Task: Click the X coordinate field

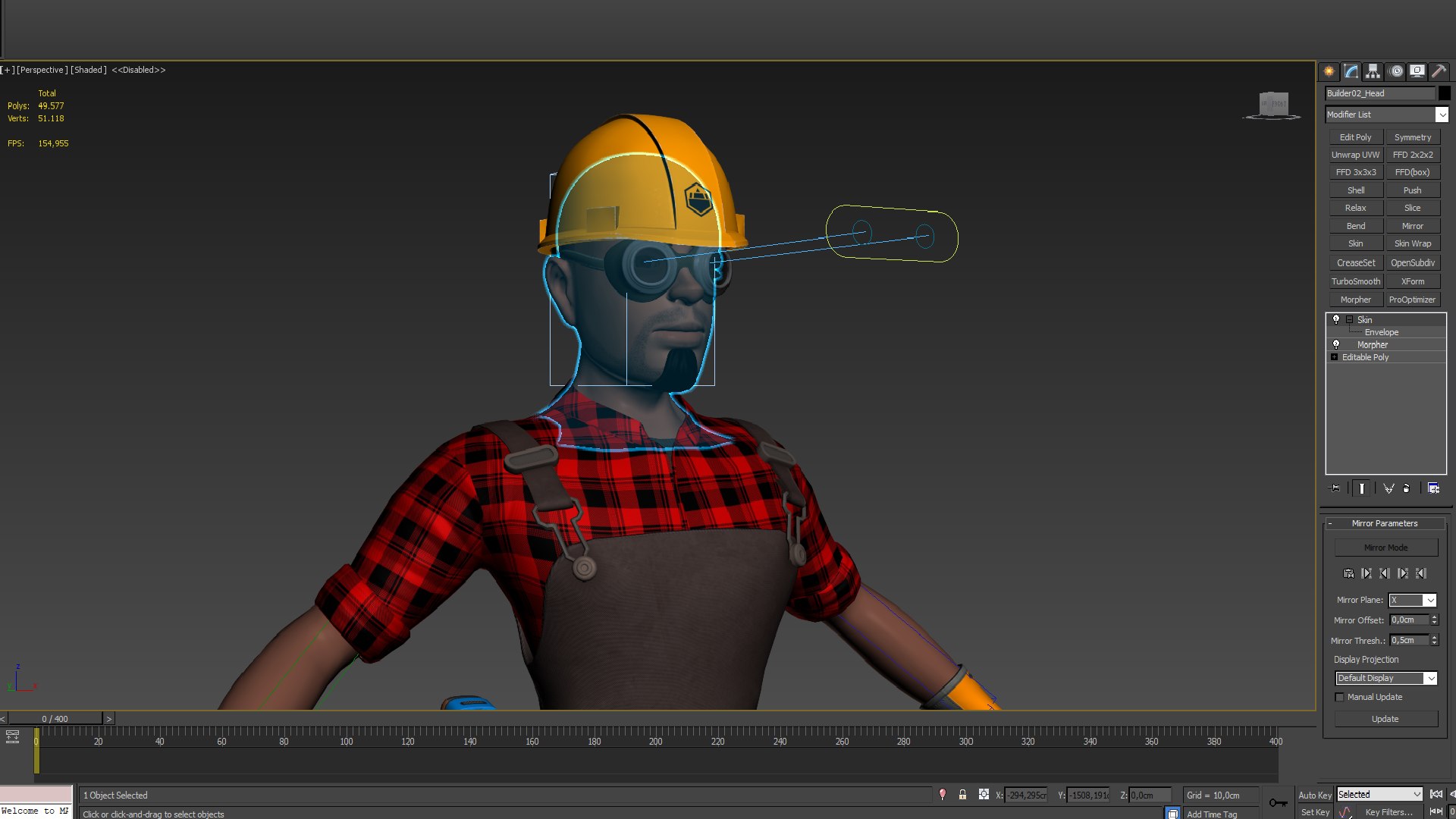Action: (x=1026, y=795)
